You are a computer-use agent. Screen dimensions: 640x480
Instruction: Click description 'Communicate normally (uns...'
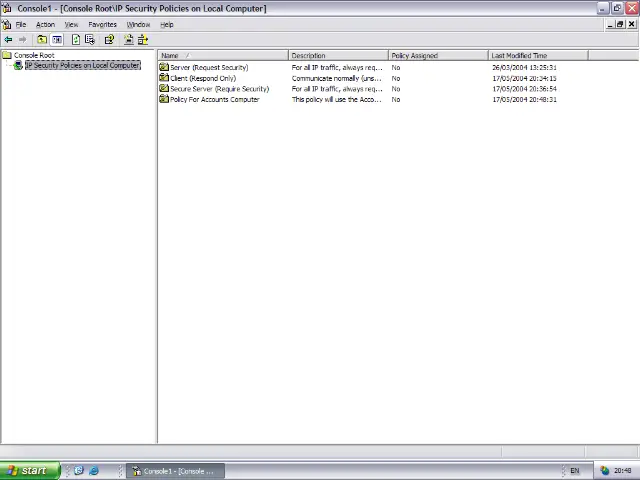pyautogui.click(x=337, y=78)
